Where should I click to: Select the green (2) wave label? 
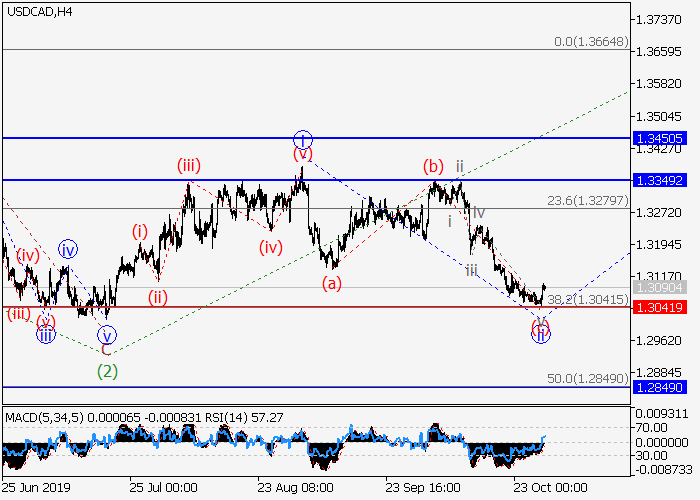coord(107,371)
